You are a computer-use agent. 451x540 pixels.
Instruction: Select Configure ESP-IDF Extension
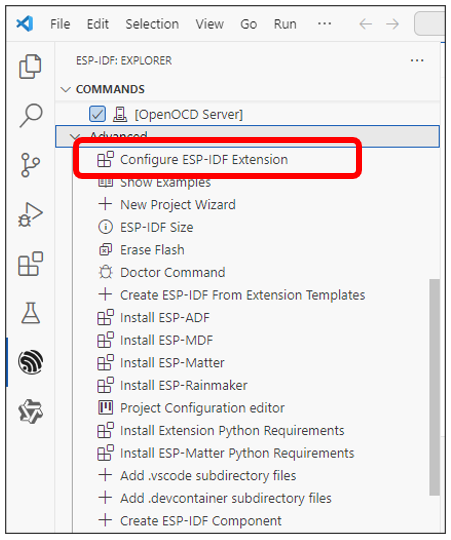pyautogui.click(x=204, y=160)
